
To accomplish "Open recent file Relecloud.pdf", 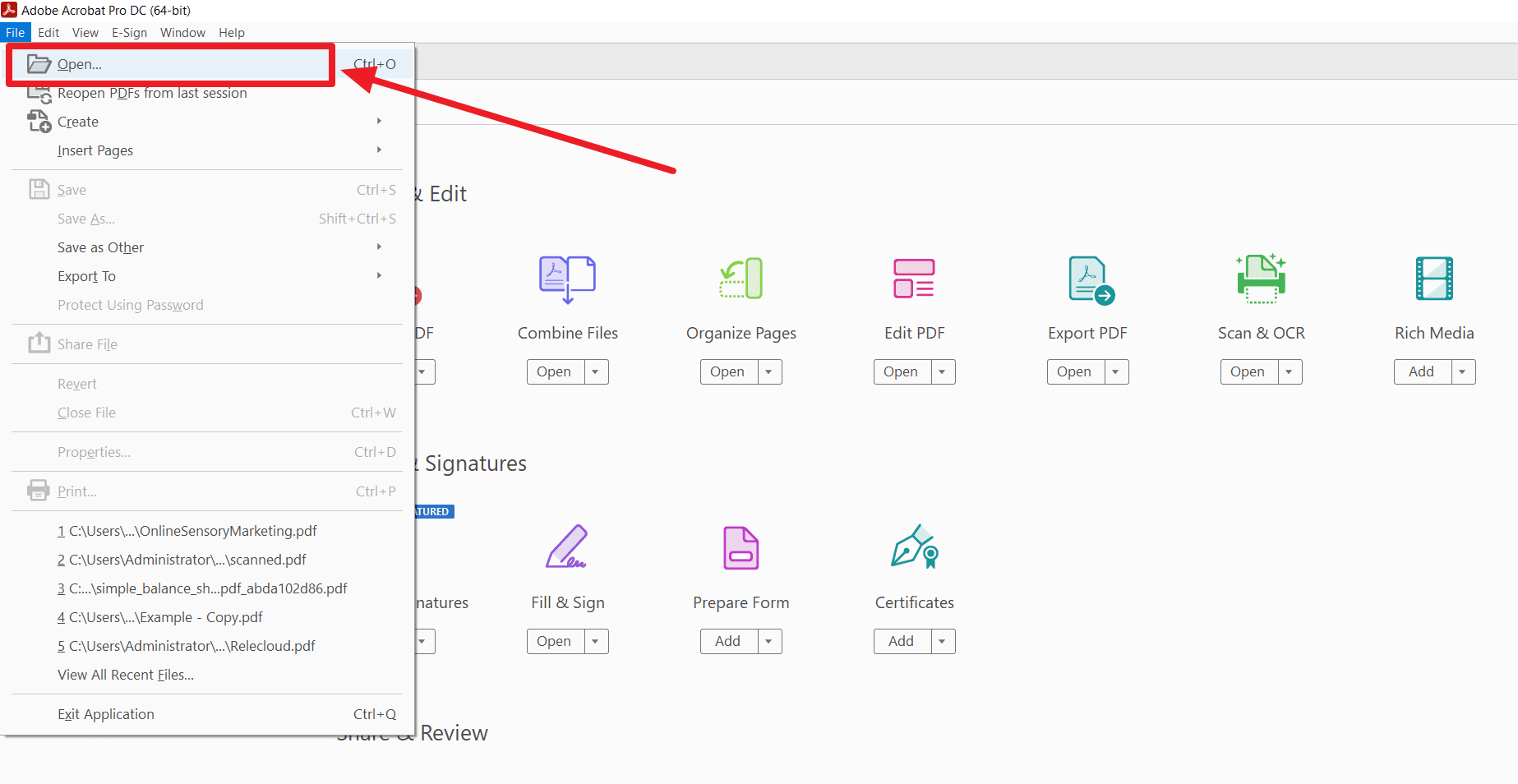I will (x=207, y=646).
